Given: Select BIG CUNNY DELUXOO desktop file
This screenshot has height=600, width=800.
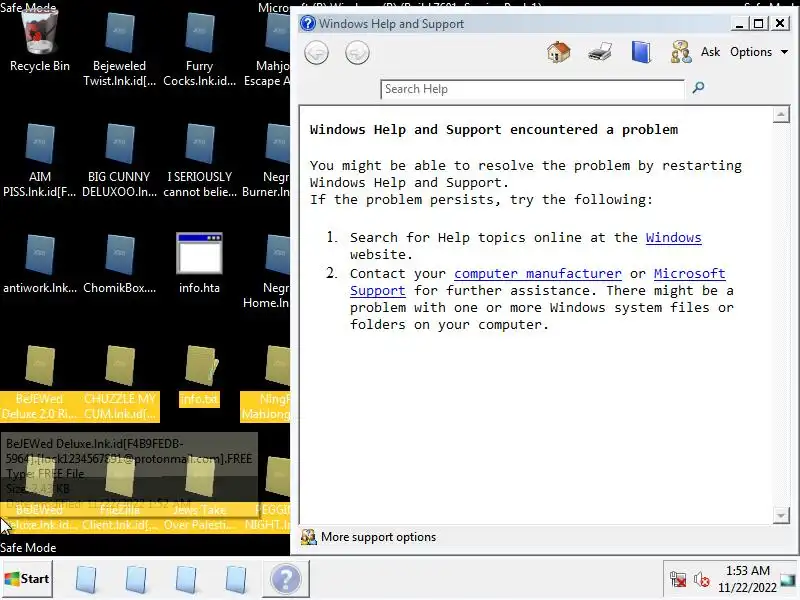Looking at the screenshot, I should pos(119,160).
